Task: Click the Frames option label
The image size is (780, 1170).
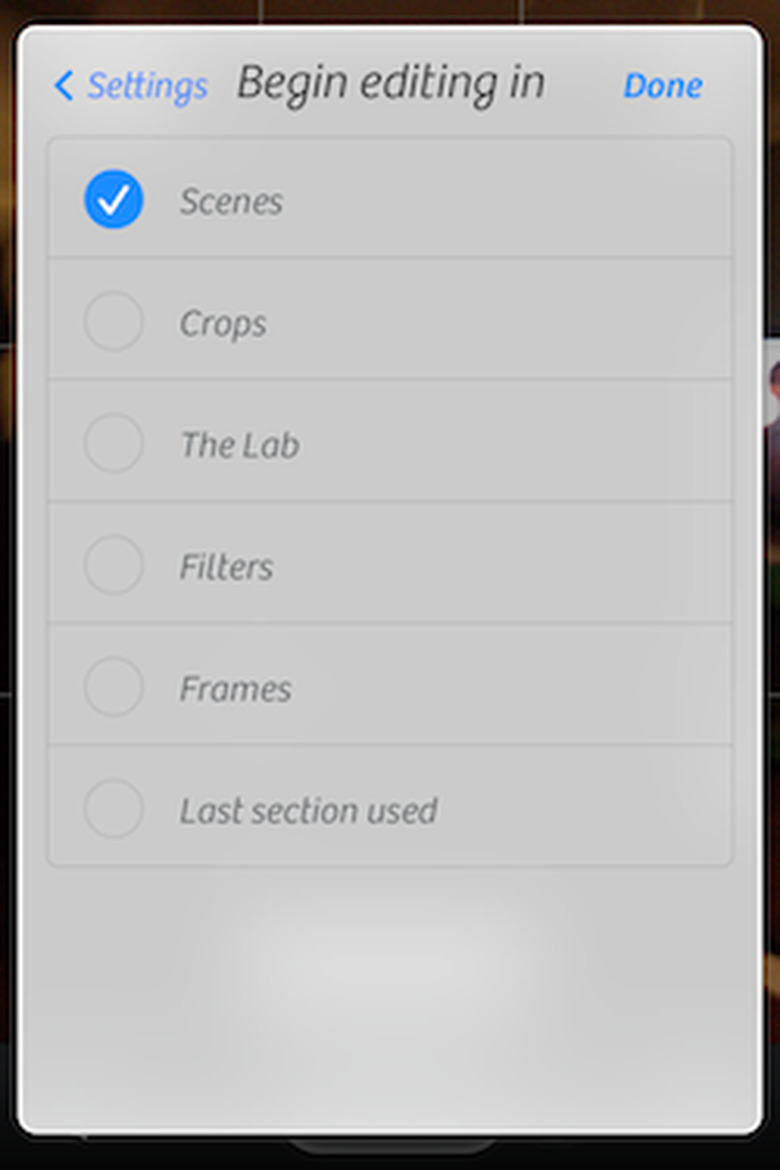Action: (x=235, y=689)
